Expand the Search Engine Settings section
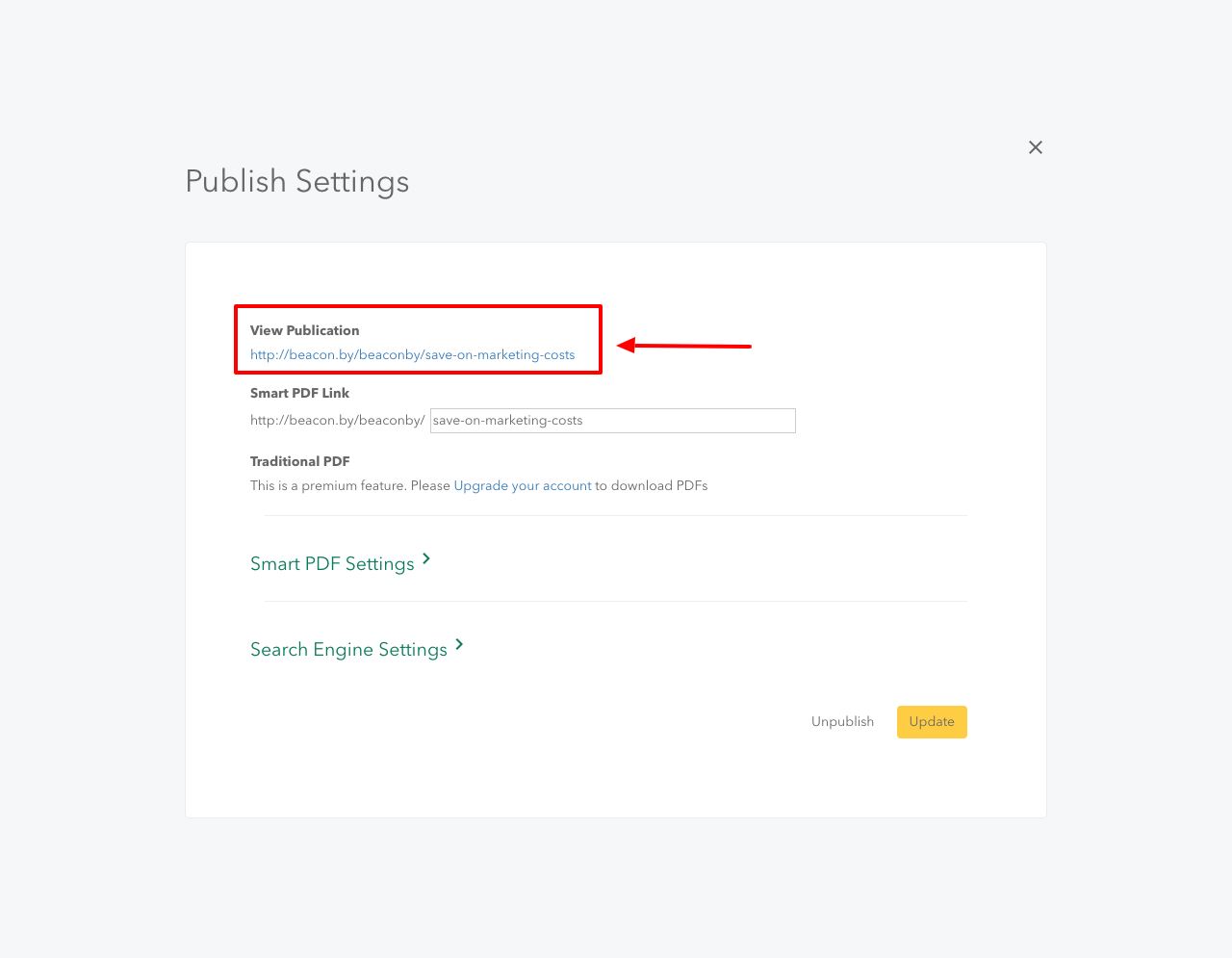Viewport: 1232px width, 958px height. pos(348,650)
